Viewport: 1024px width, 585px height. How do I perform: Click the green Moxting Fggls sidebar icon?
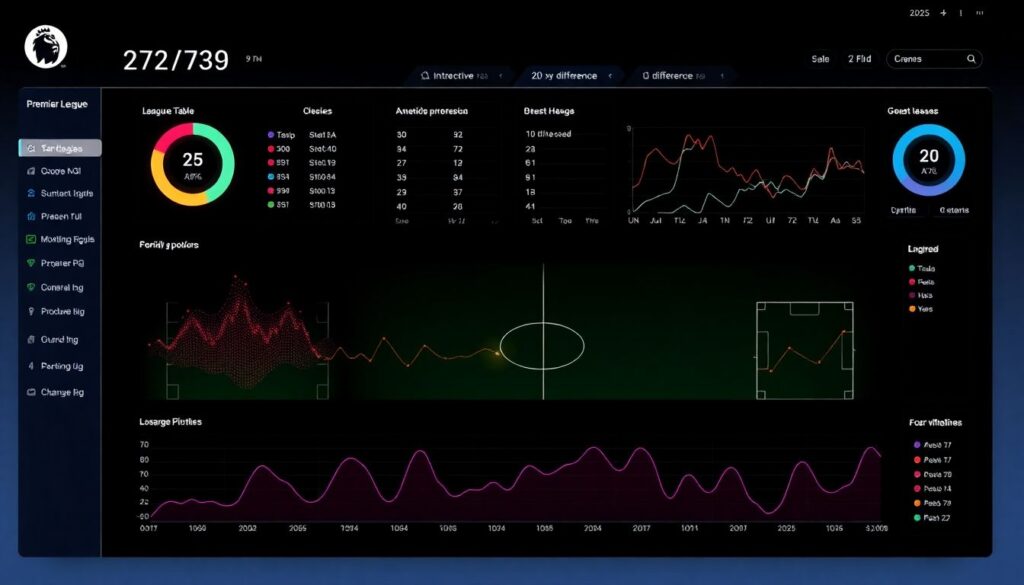click(x=30, y=240)
